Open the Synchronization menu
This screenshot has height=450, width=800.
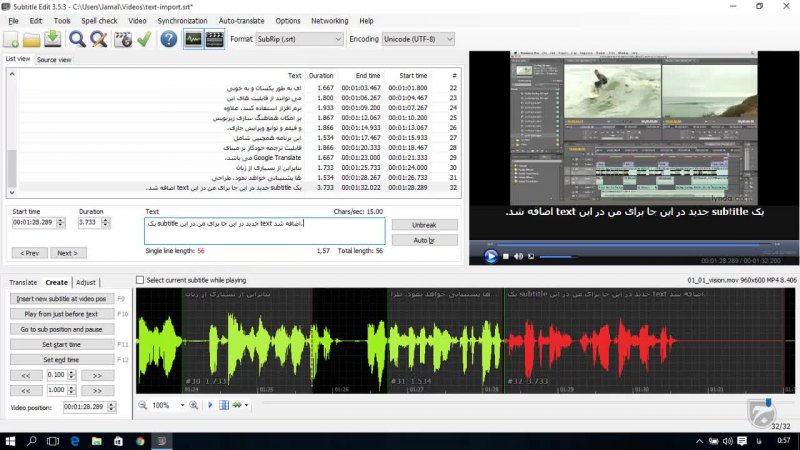point(182,20)
